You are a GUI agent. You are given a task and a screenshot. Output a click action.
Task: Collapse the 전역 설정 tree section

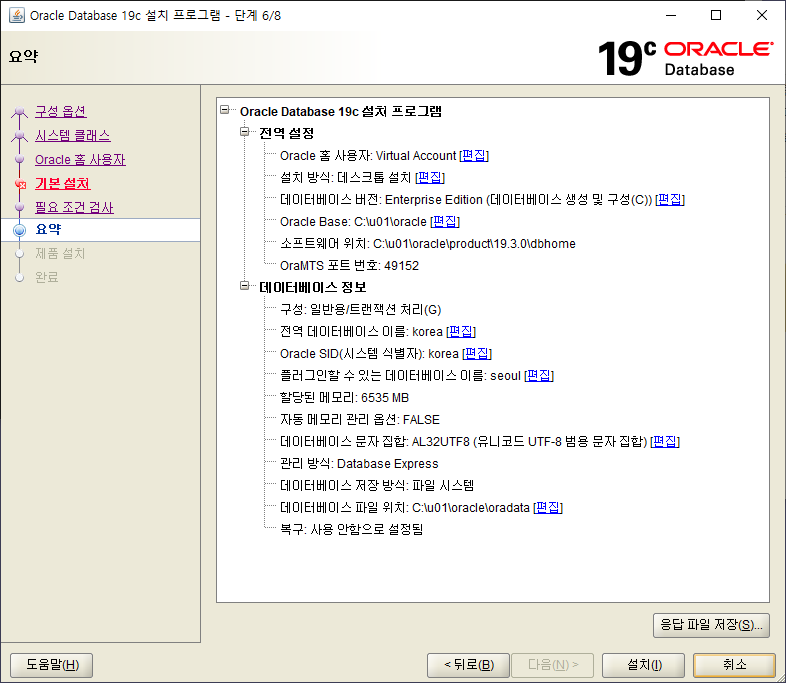click(x=245, y=132)
